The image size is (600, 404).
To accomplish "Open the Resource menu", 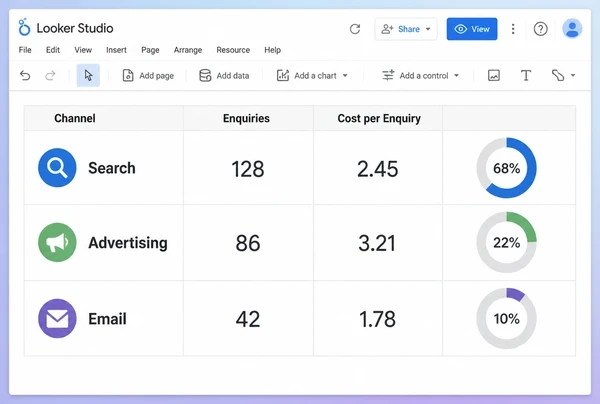I will pos(233,50).
